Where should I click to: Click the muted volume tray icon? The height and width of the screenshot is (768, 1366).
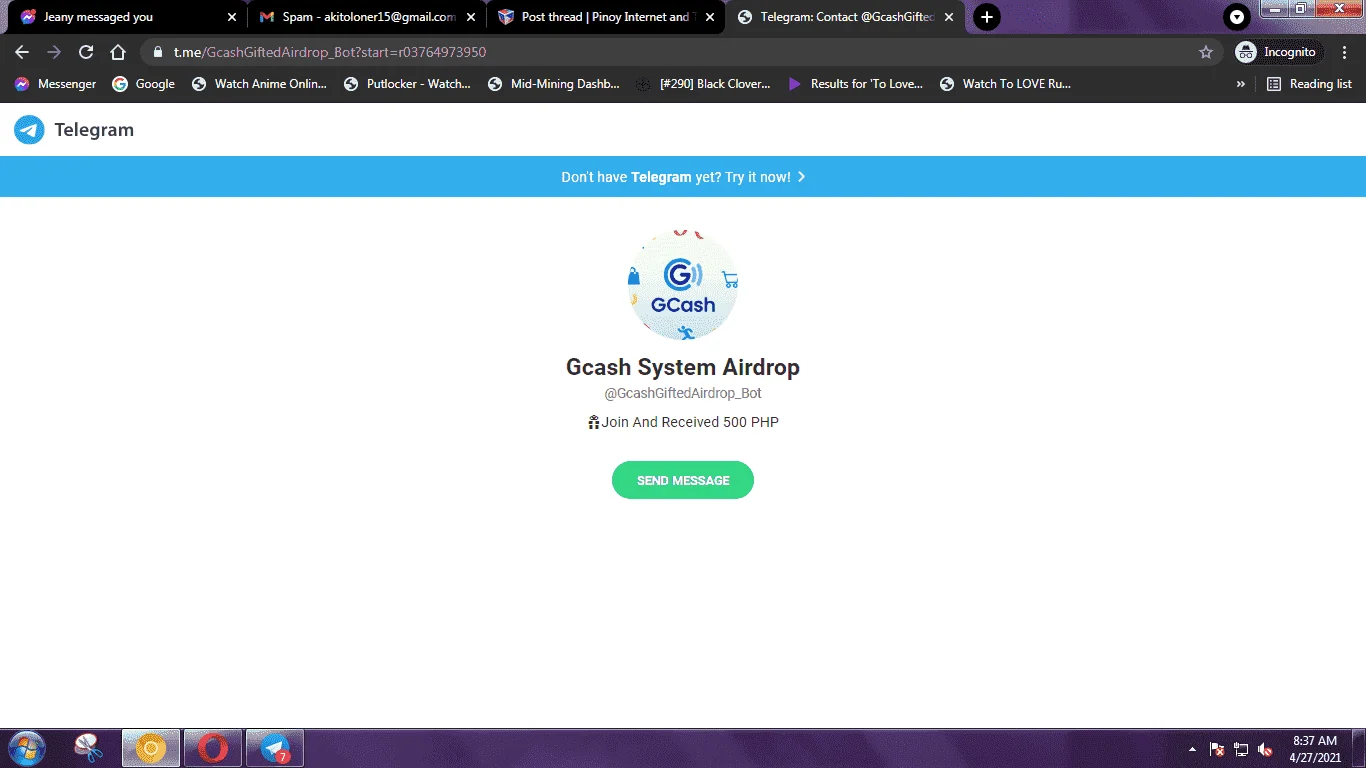point(1265,749)
